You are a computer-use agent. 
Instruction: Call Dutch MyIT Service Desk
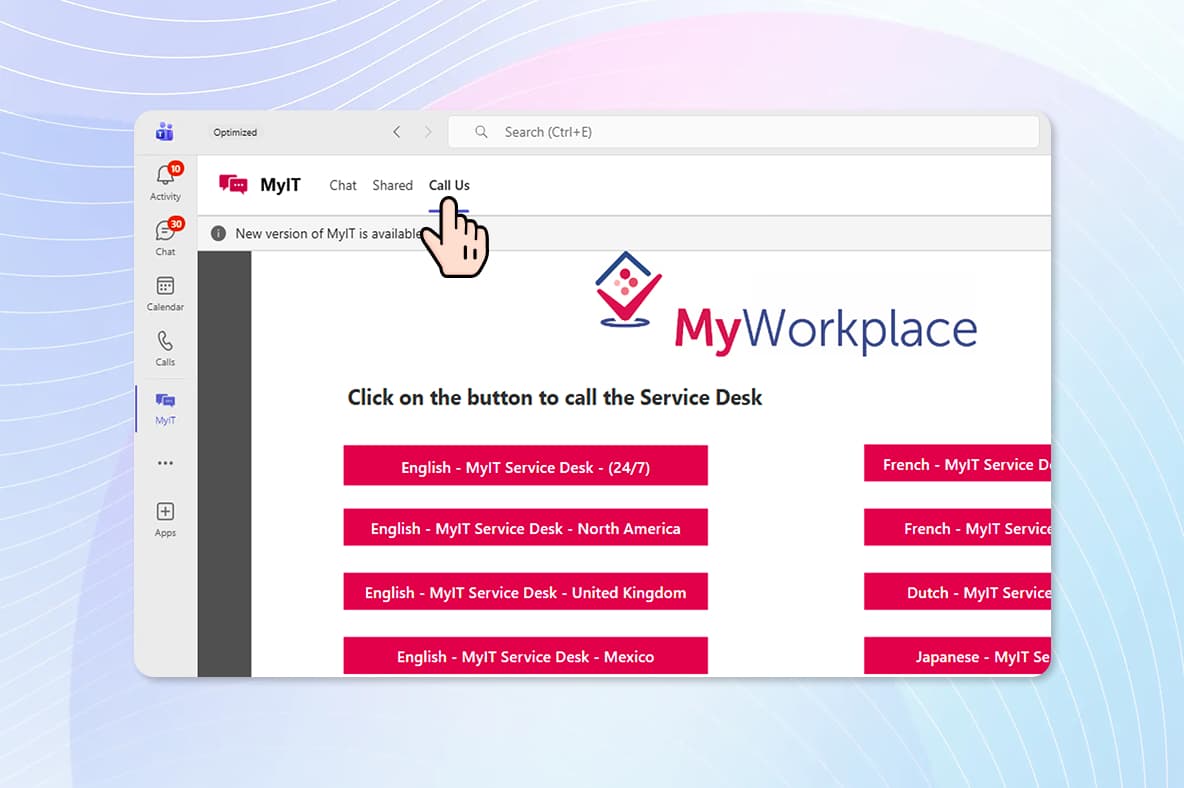coord(957,592)
